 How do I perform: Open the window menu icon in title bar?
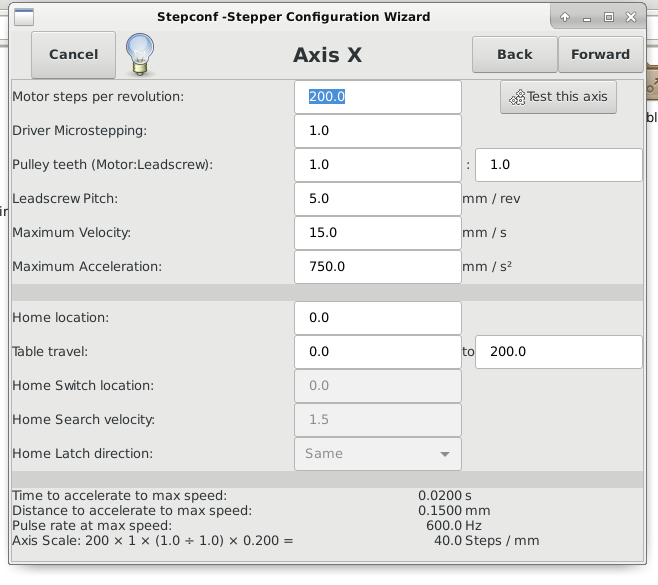pos(24,17)
